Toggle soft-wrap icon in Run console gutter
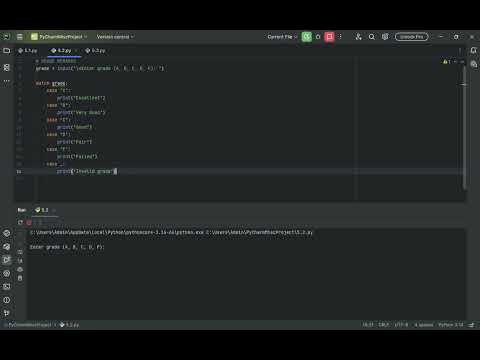 [20, 252]
